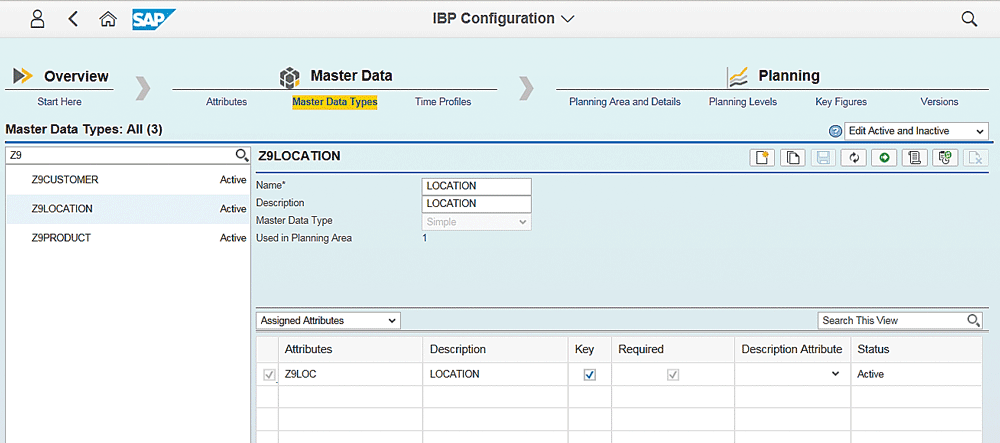Open the log scroll icon
Screen dimensions: 1000x443
(915, 157)
